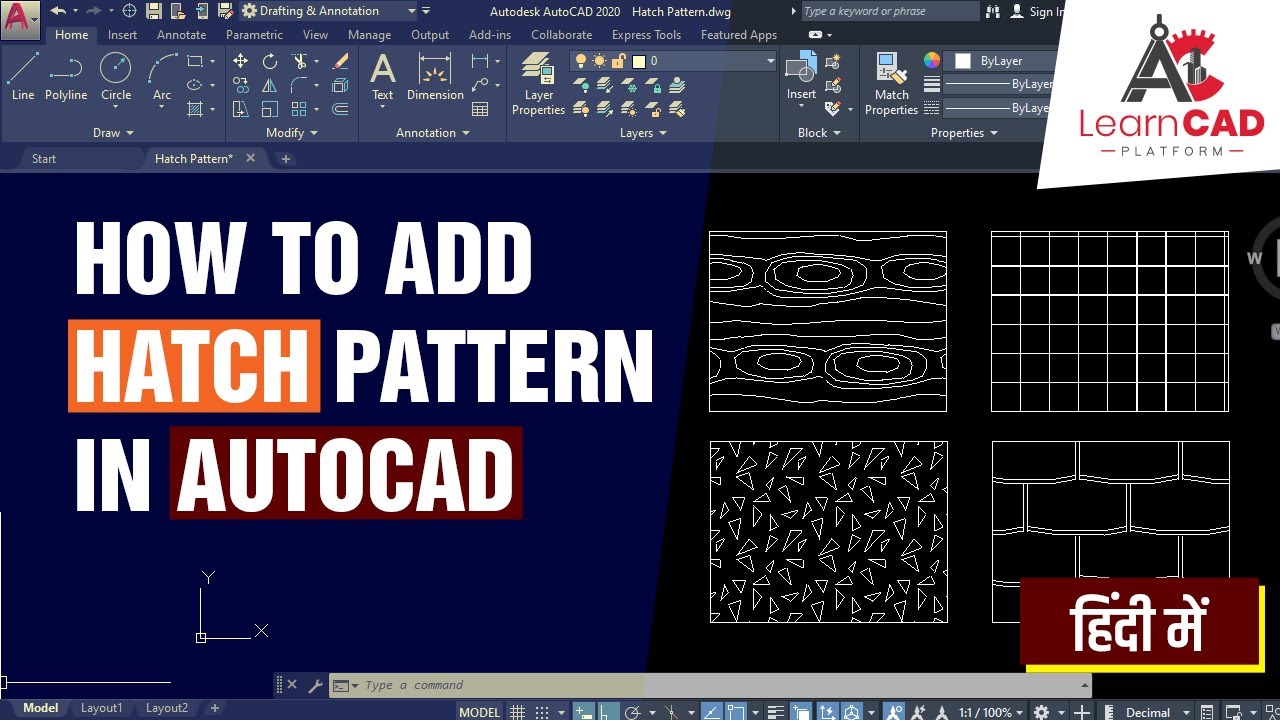Click the color wheel Object Color icon
The image size is (1280, 720).
pyautogui.click(x=932, y=61)
